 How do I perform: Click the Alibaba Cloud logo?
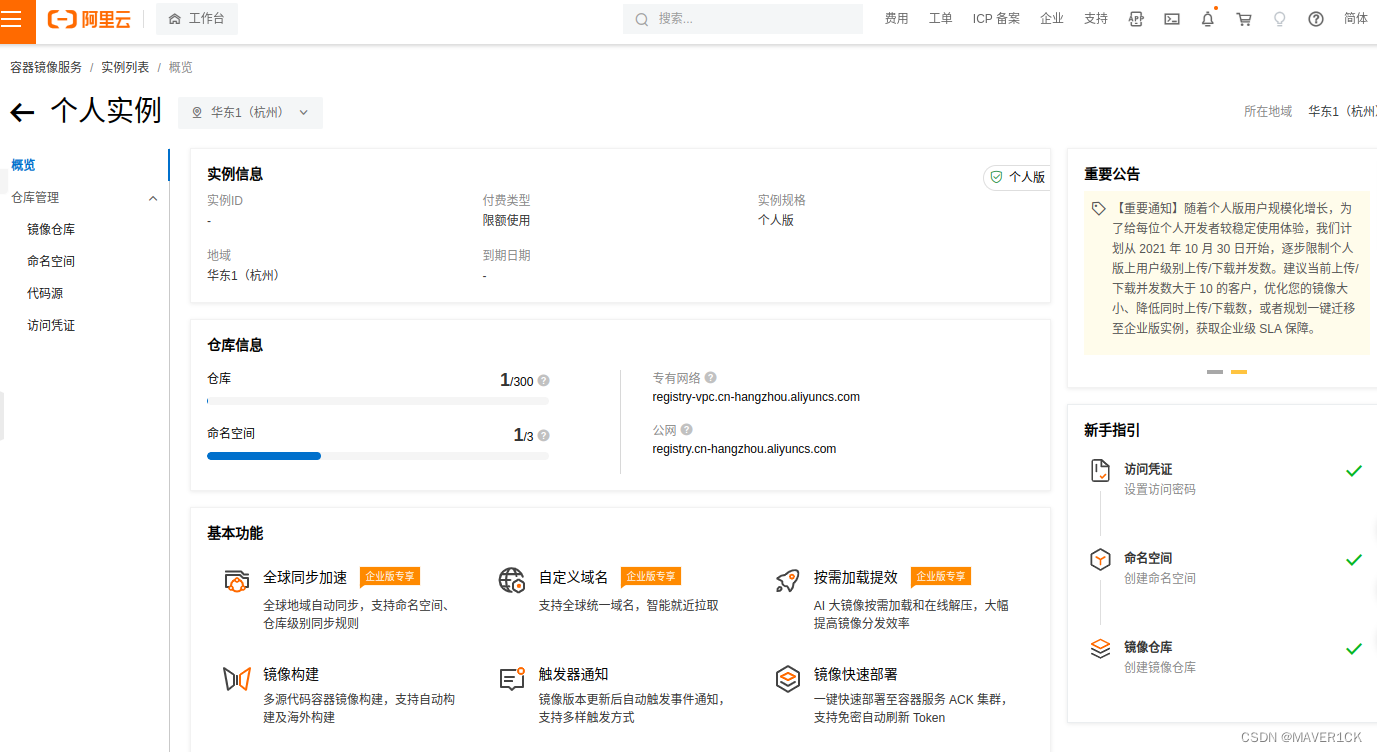point(88,19)
